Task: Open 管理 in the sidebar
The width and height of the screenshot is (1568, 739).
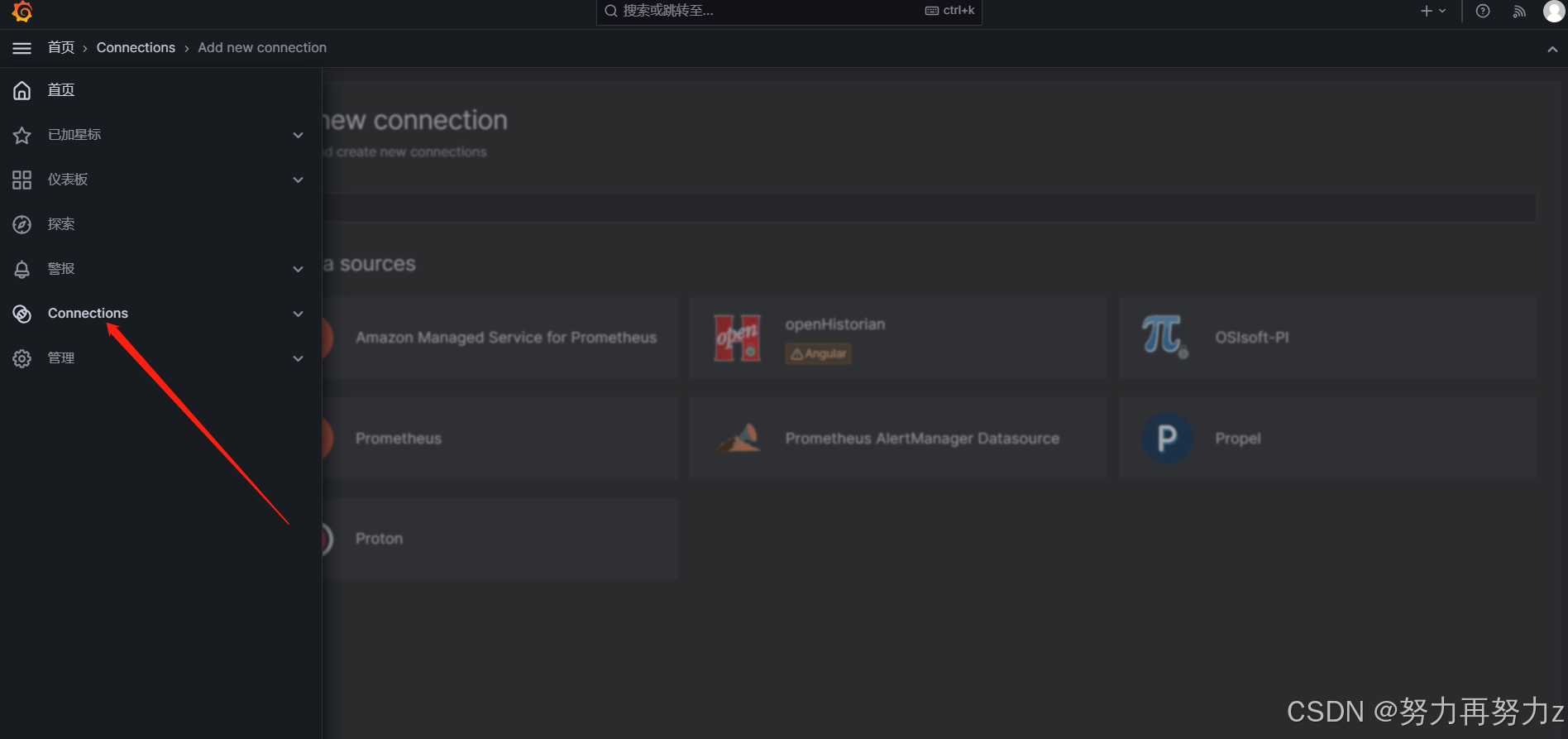Action: pyautogui.click(x=61, y=358)
